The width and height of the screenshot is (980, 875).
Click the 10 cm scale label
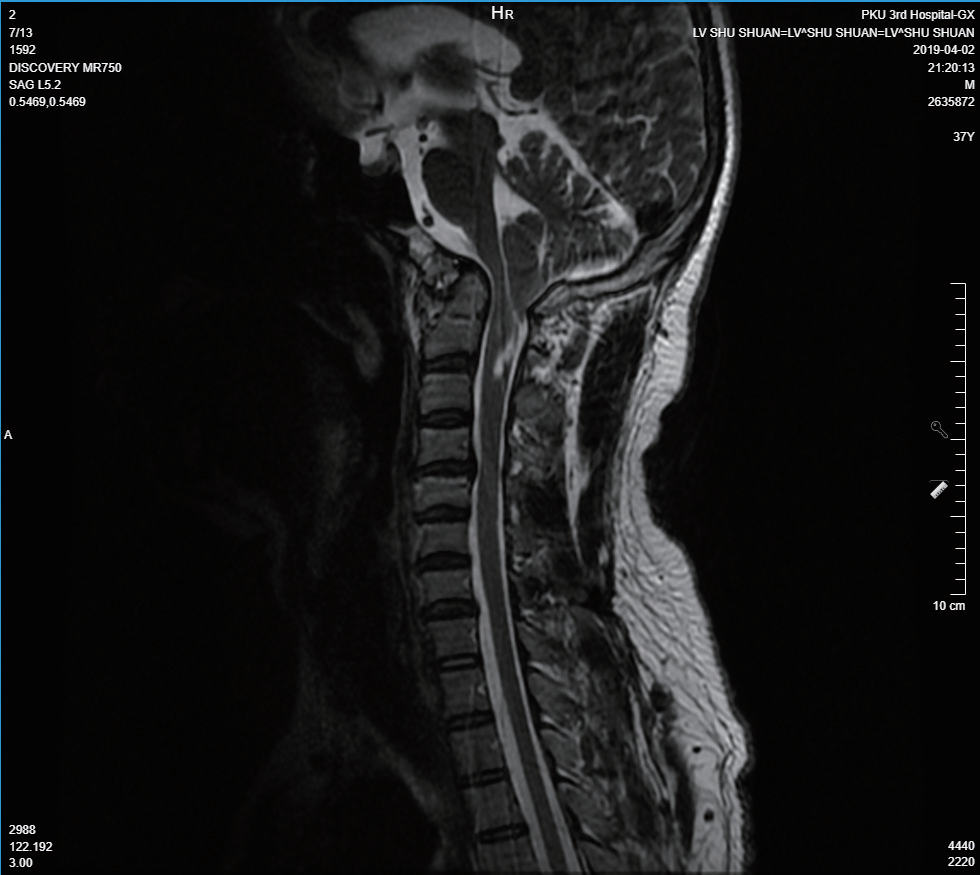(949, 606)
